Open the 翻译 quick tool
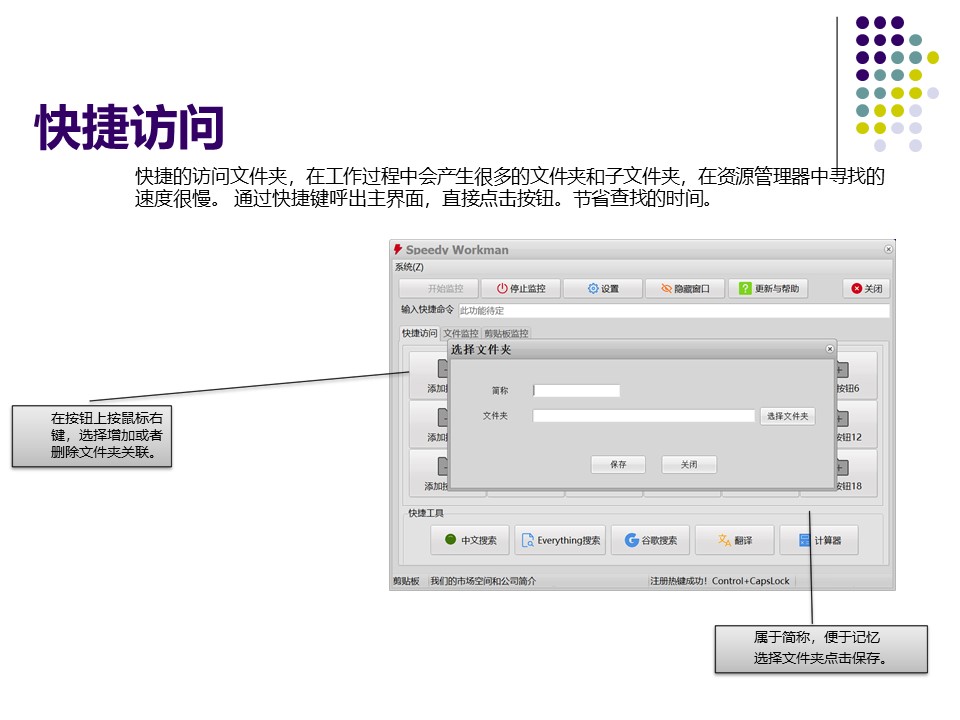 point(734,540)
